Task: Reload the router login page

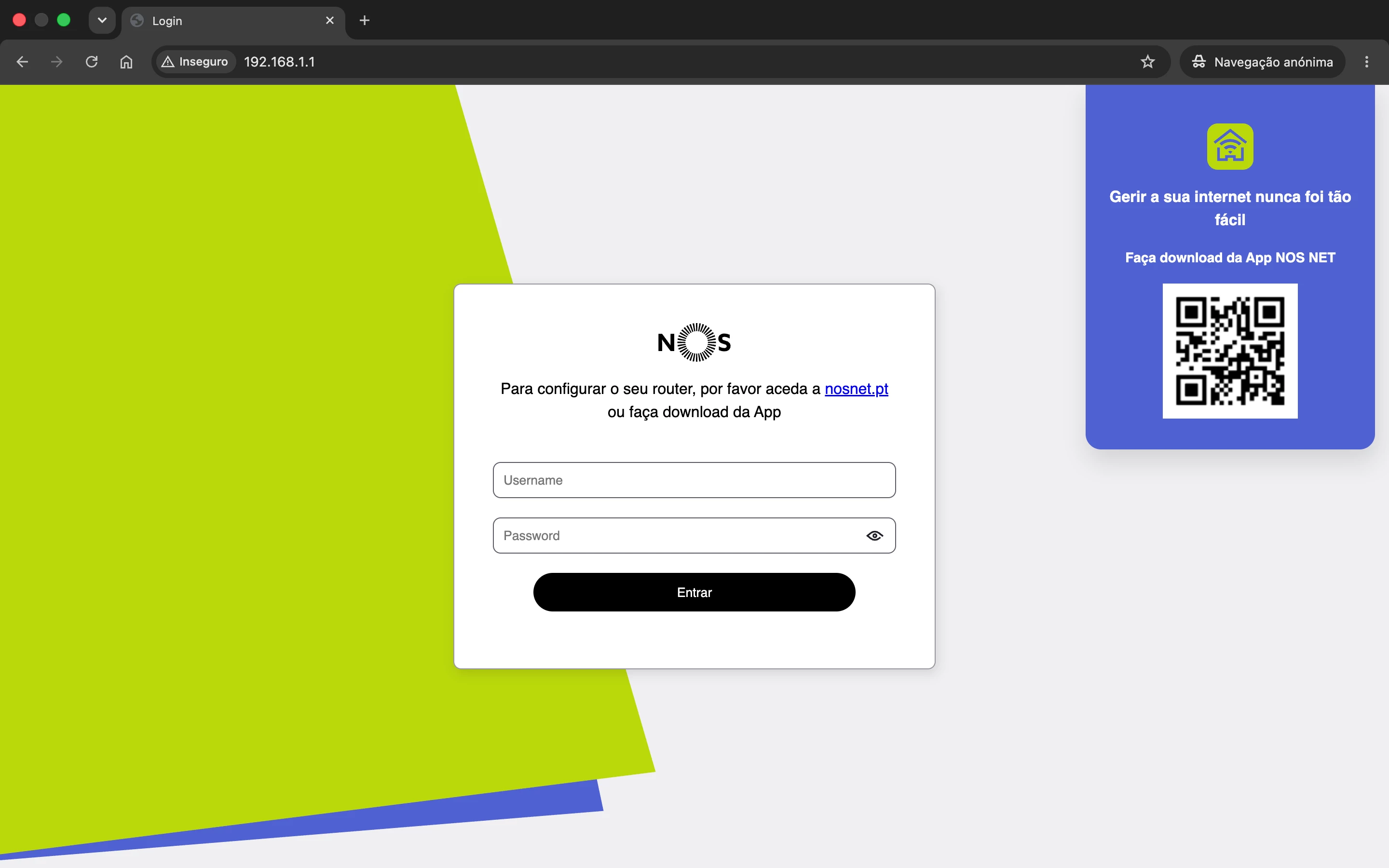Action: [91, 62]
